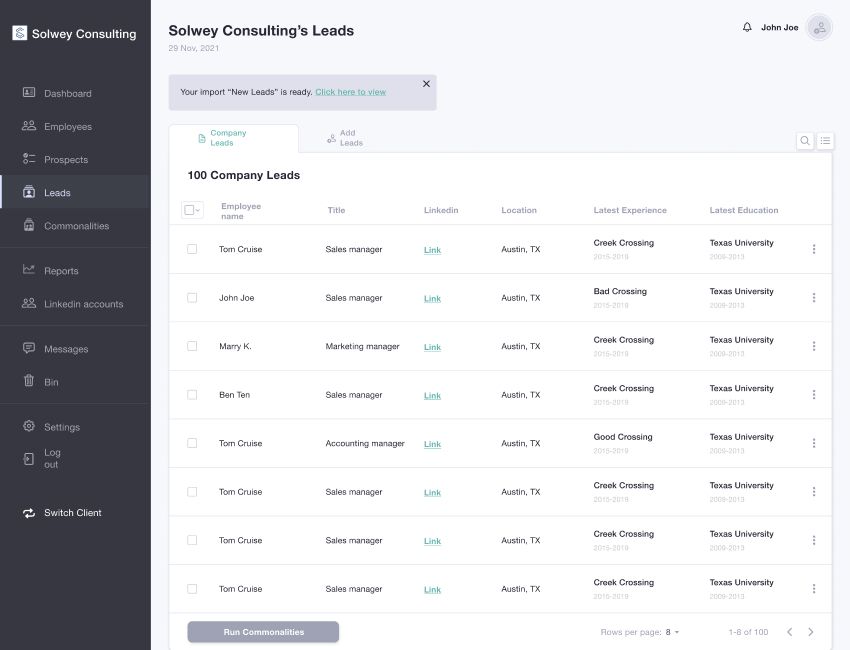
Task: Open Messages in the sidebar
Action: (x=66, y=349)
